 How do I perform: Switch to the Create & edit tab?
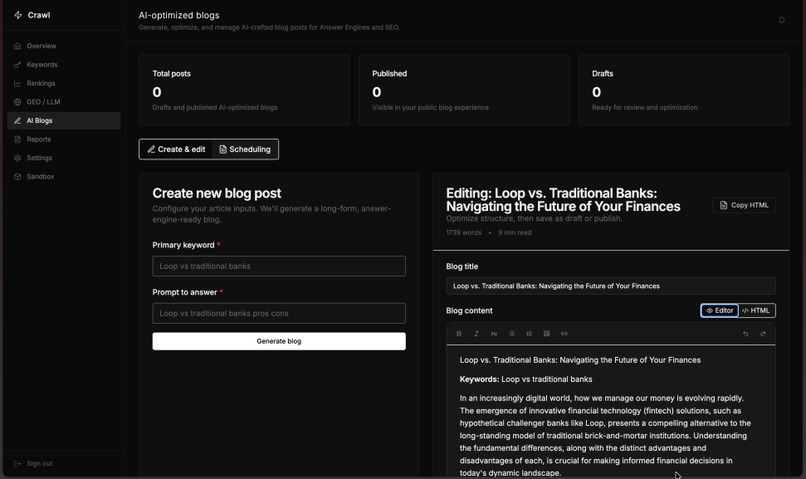click(176, 149)
